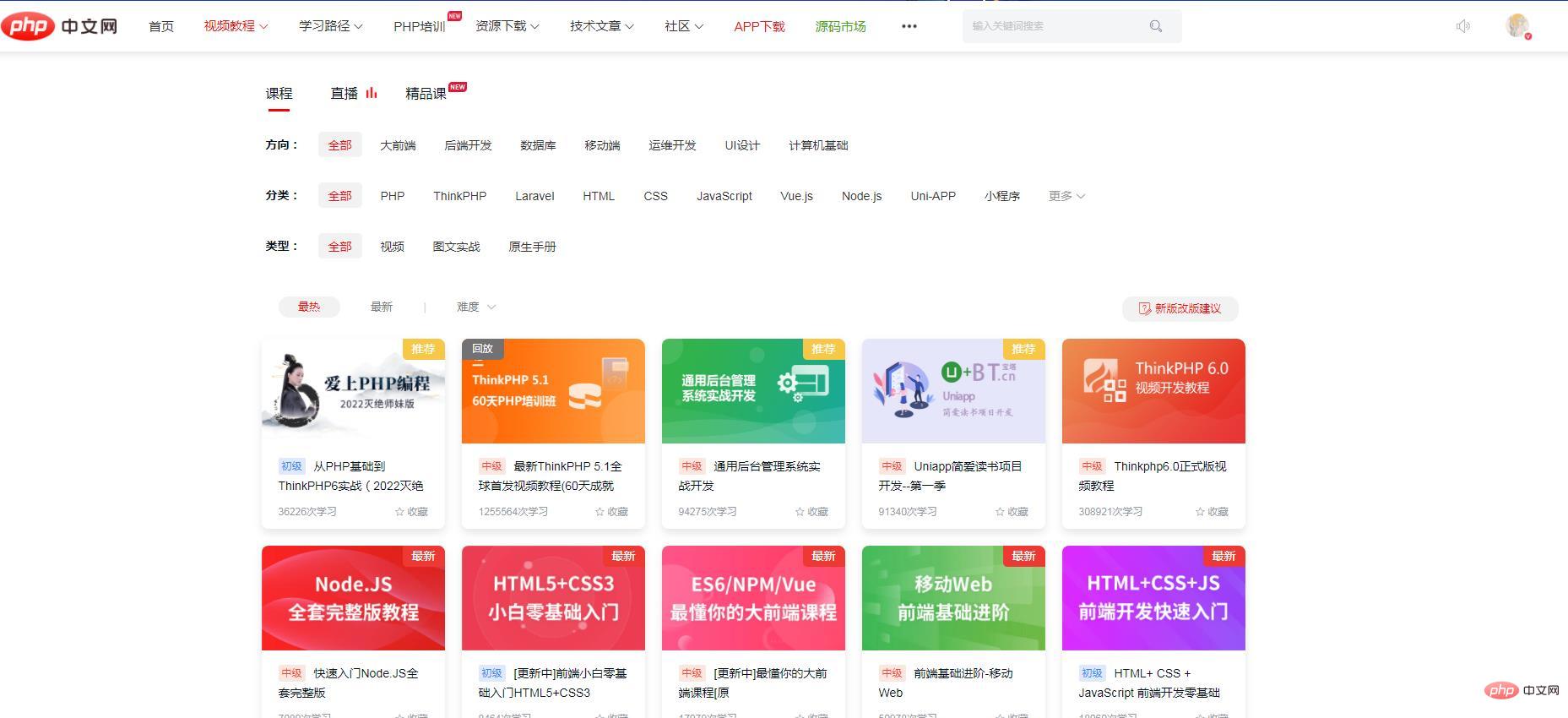Viewport: 1568px width, 718px height.
Task: Open PHP培训 page
Action: click(420, 26)
